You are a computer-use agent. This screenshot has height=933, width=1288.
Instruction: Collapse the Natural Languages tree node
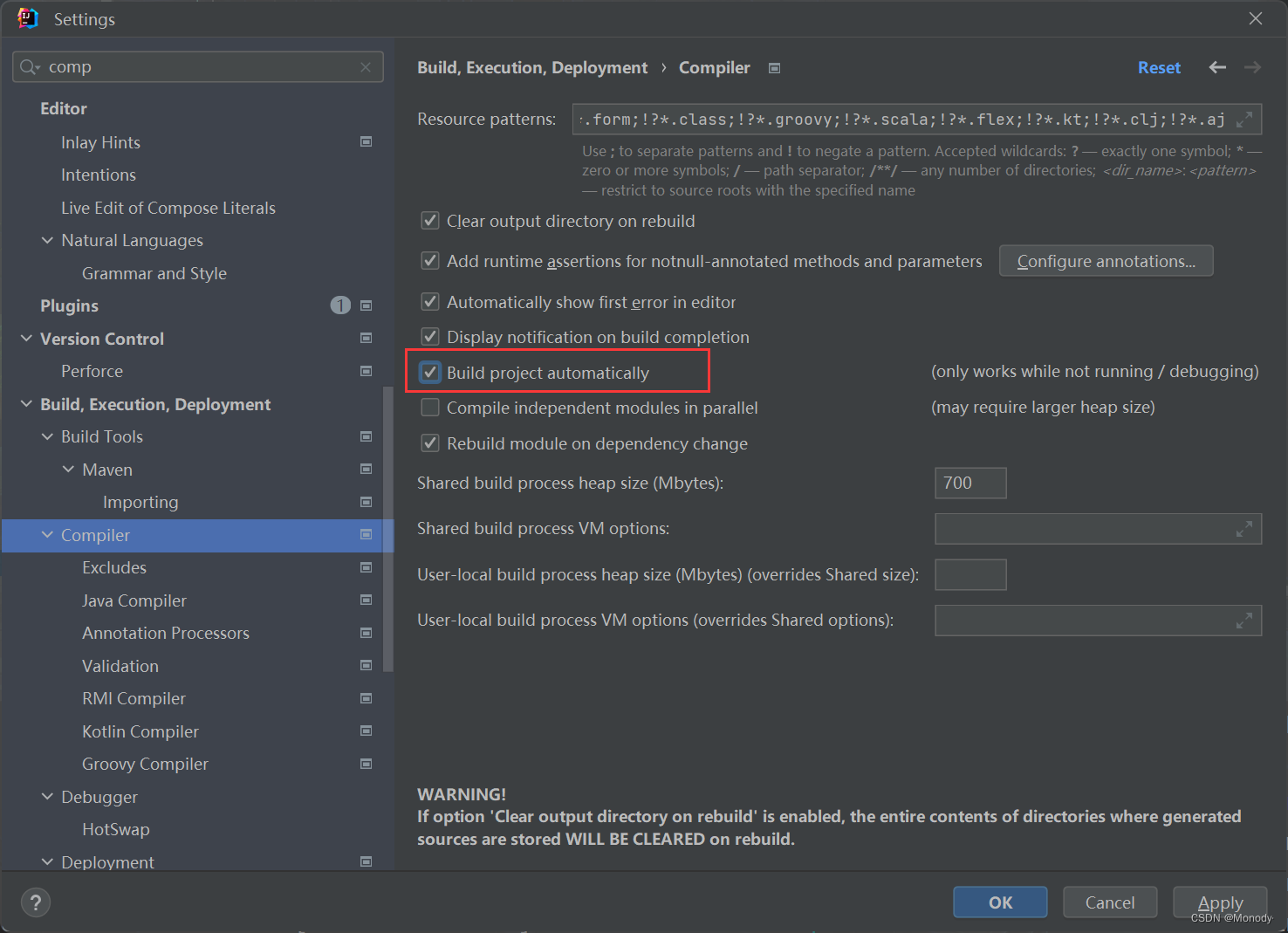click(x=47, y=240)
